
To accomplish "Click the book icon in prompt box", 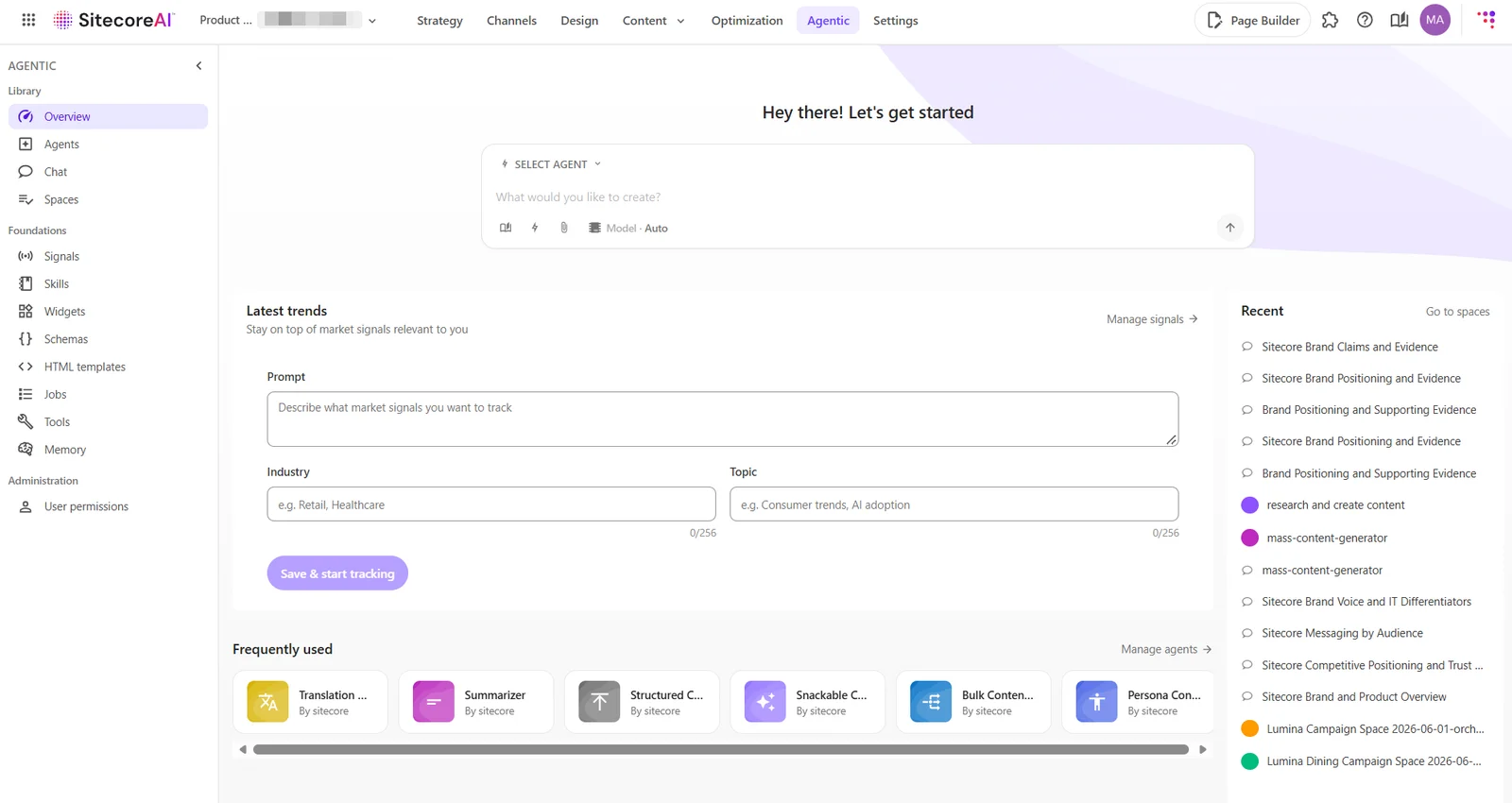I will click(x=506, y=228).
